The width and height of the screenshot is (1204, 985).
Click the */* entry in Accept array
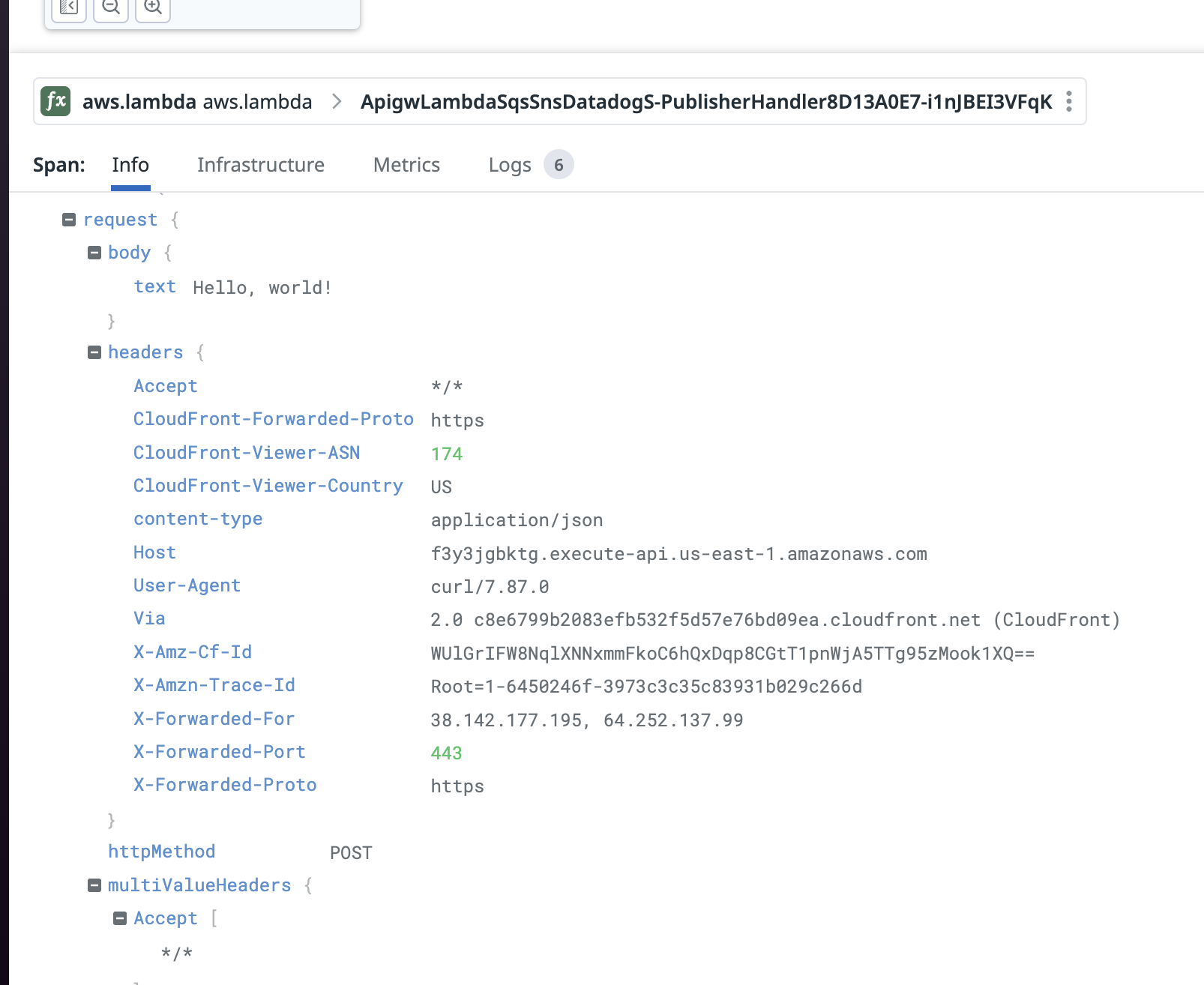click(177, 954)
